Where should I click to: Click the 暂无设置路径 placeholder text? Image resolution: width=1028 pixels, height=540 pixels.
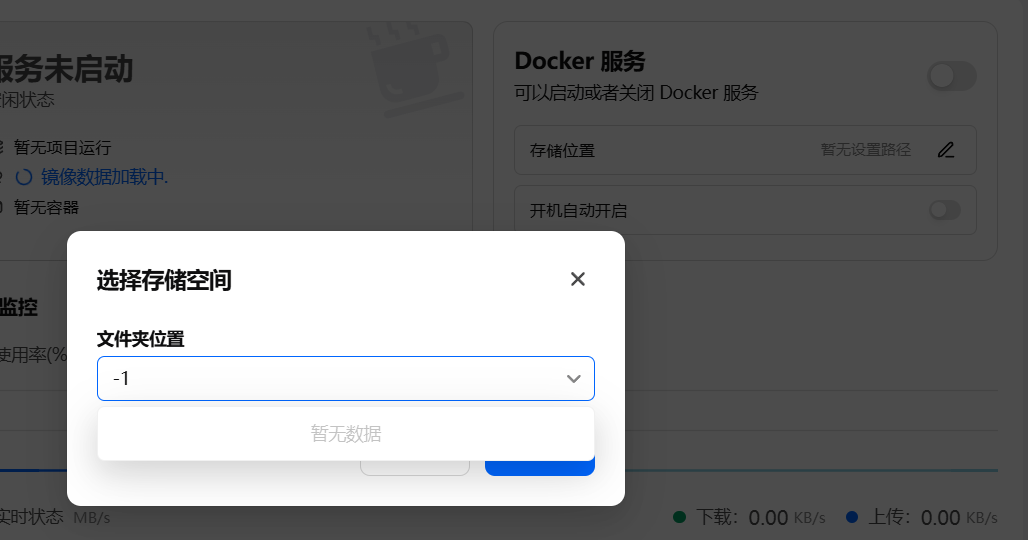[866, 150]
